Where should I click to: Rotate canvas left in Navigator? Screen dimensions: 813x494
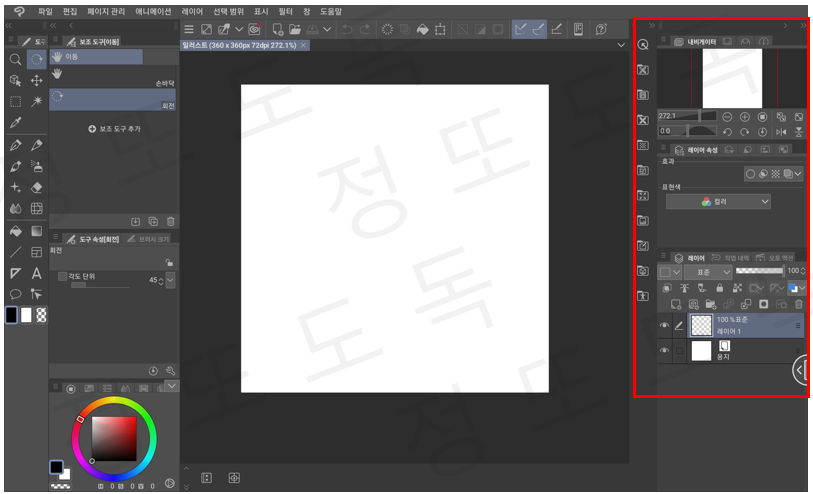727,132
